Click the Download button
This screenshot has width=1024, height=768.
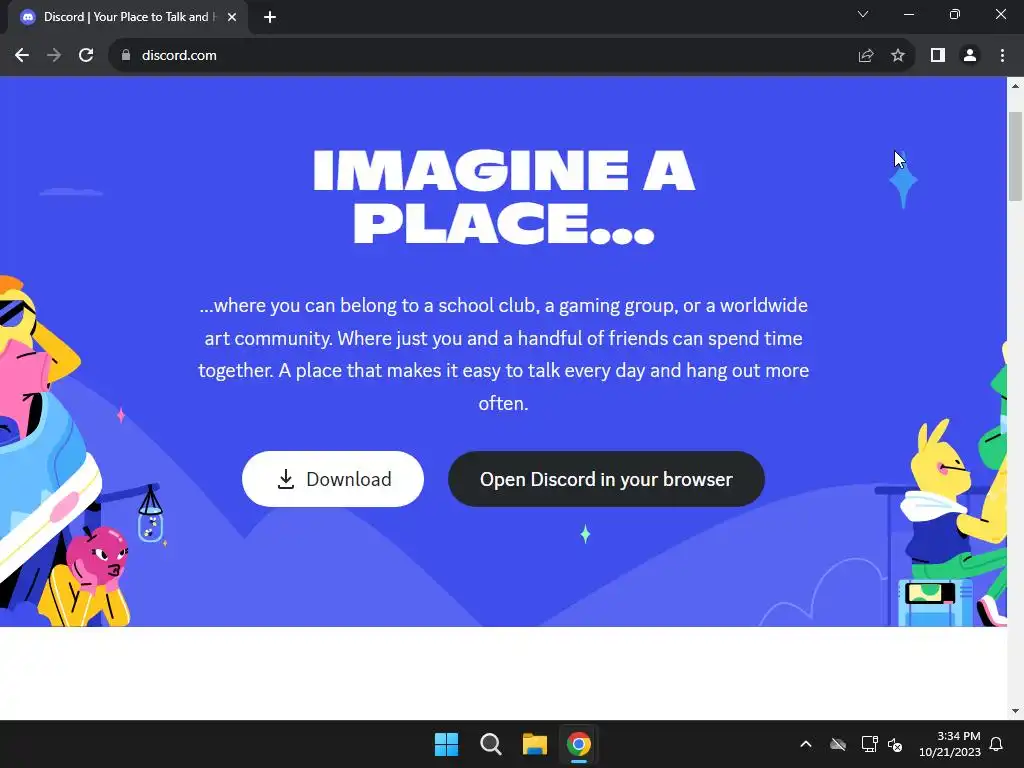tap(332, 479)
